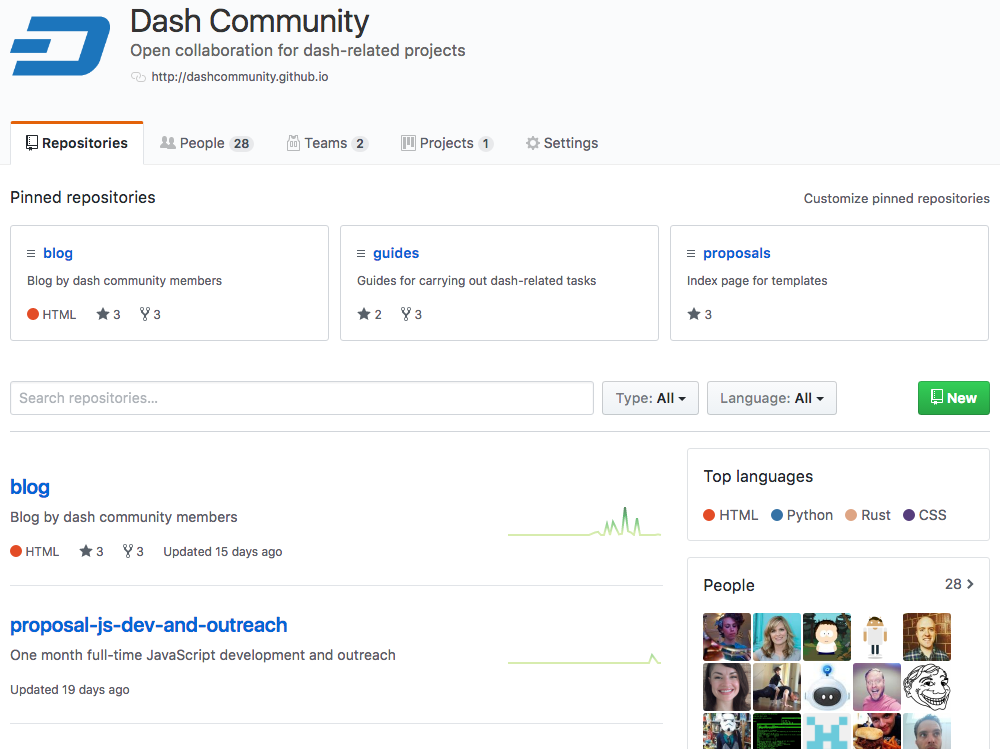The height and width of the screenshot is (749, 1000).
Task: Filter by HTML in Top languages
Action: point(731,515)
